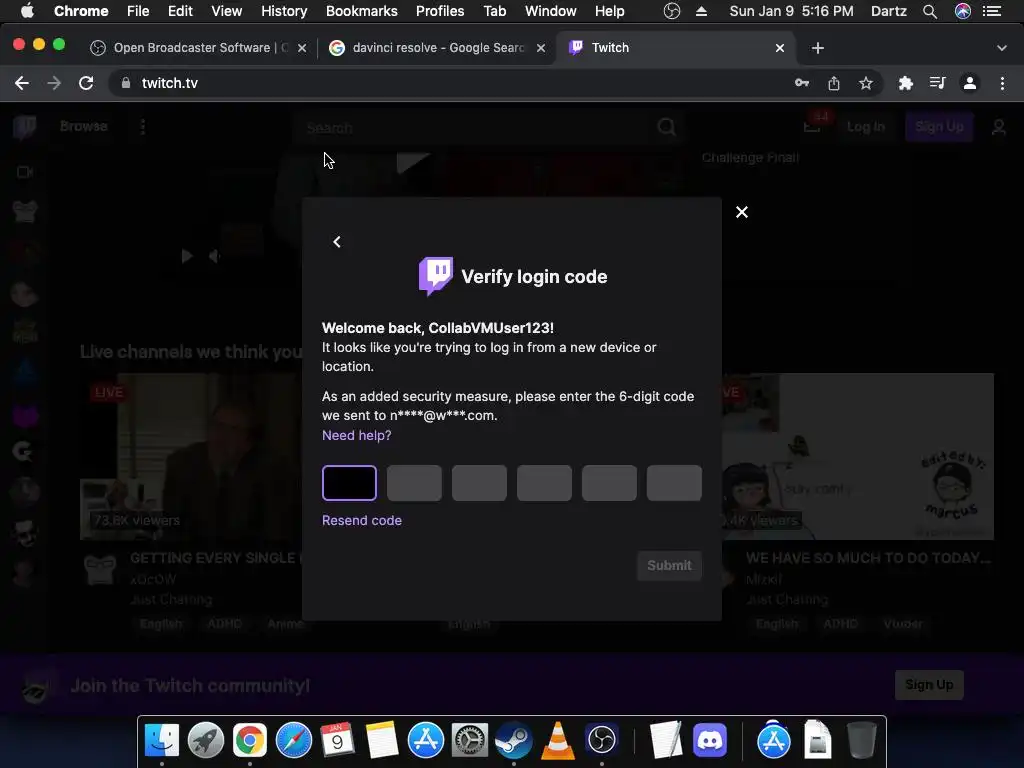Open the Bookmarks menu
Image resolution: width=1024 pixels, height=768 pixels.
[x=362, y=11]
